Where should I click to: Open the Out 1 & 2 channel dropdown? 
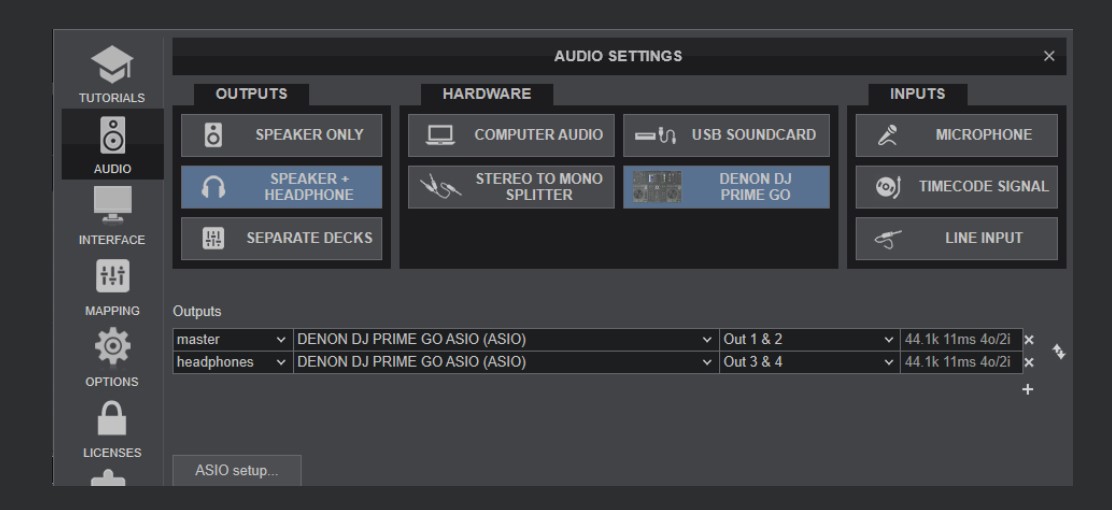(x=808, y=340)
